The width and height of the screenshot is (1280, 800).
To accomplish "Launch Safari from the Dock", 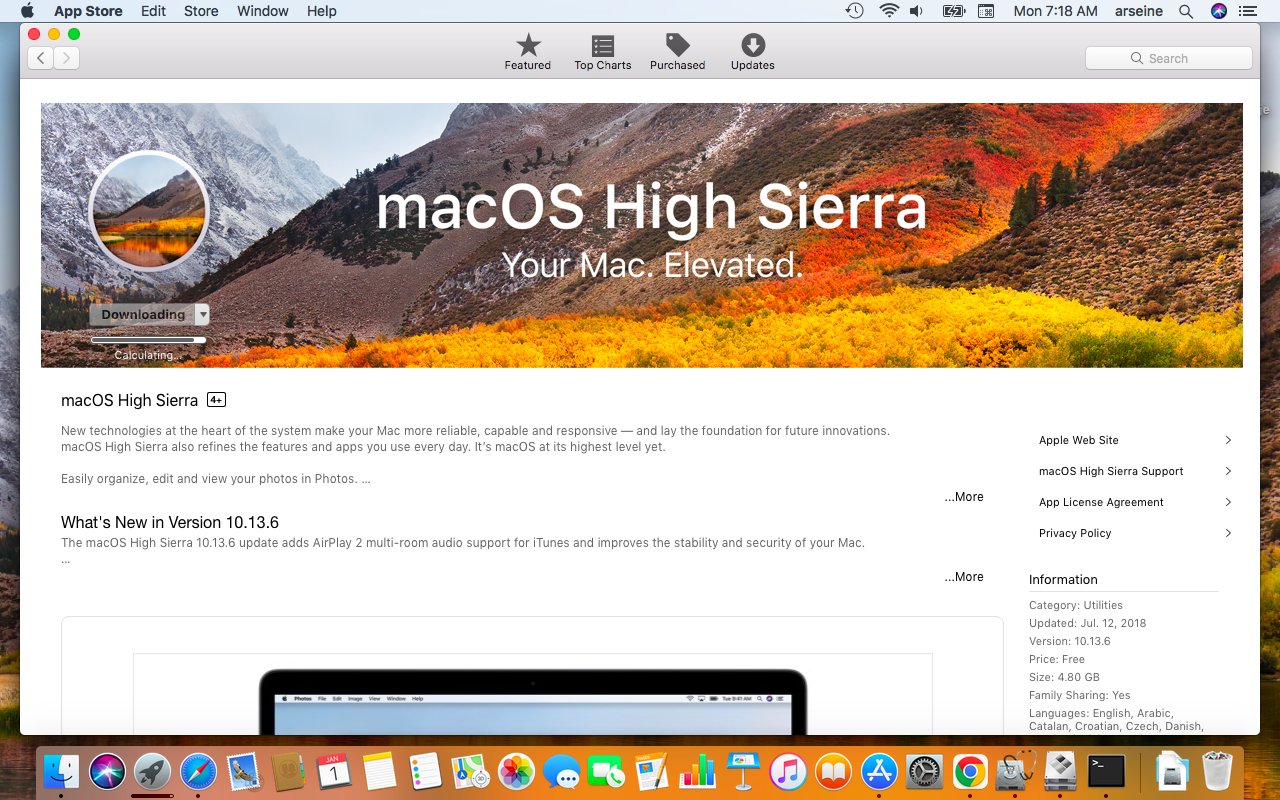I will click(x=198, y=771).
